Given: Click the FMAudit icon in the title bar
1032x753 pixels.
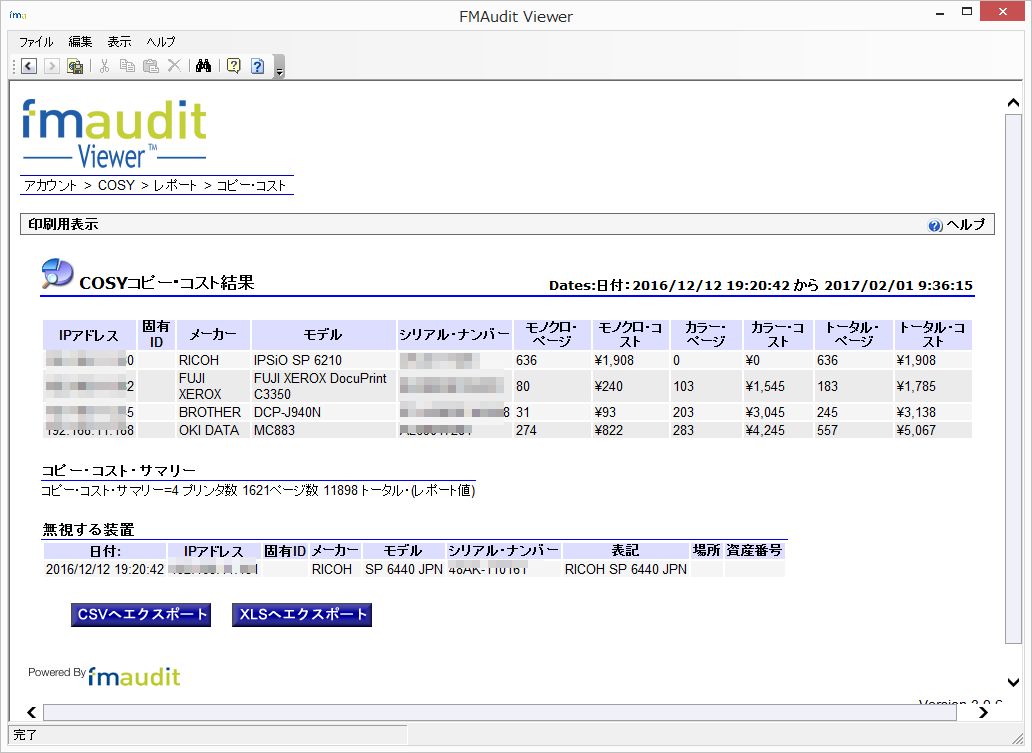Looking at the screenshot, I should tap(18, 14).
